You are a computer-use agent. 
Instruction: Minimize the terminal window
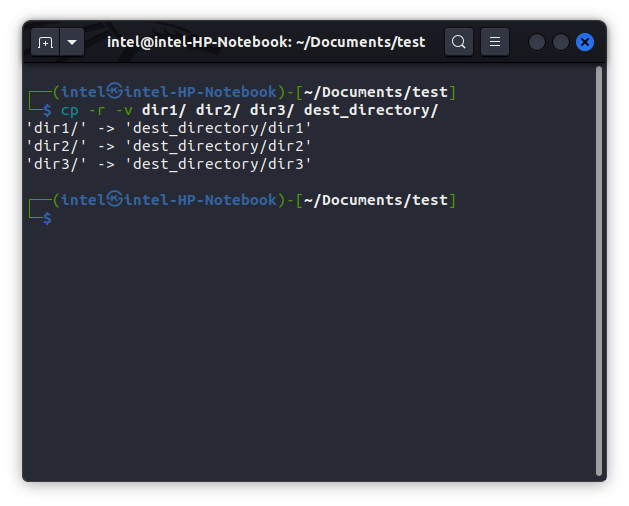537,42
